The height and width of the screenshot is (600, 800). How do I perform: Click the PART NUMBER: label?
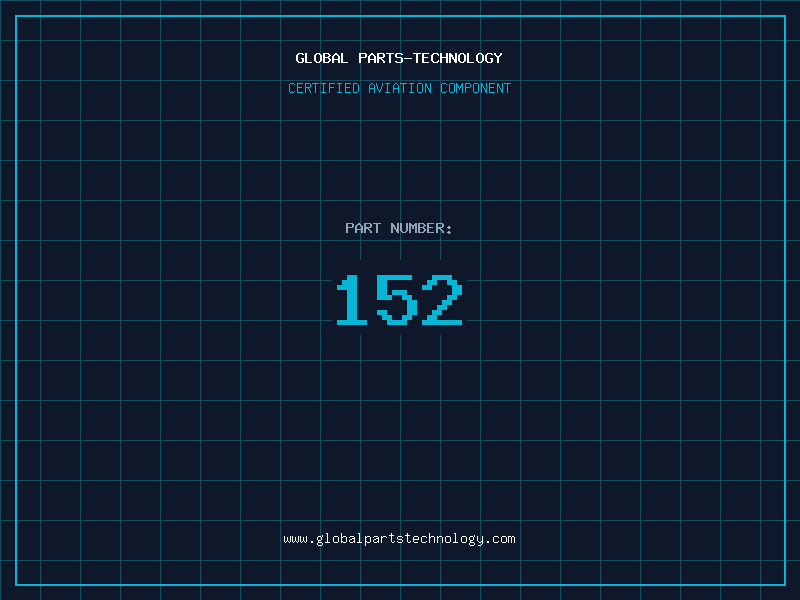click(399, 228)
